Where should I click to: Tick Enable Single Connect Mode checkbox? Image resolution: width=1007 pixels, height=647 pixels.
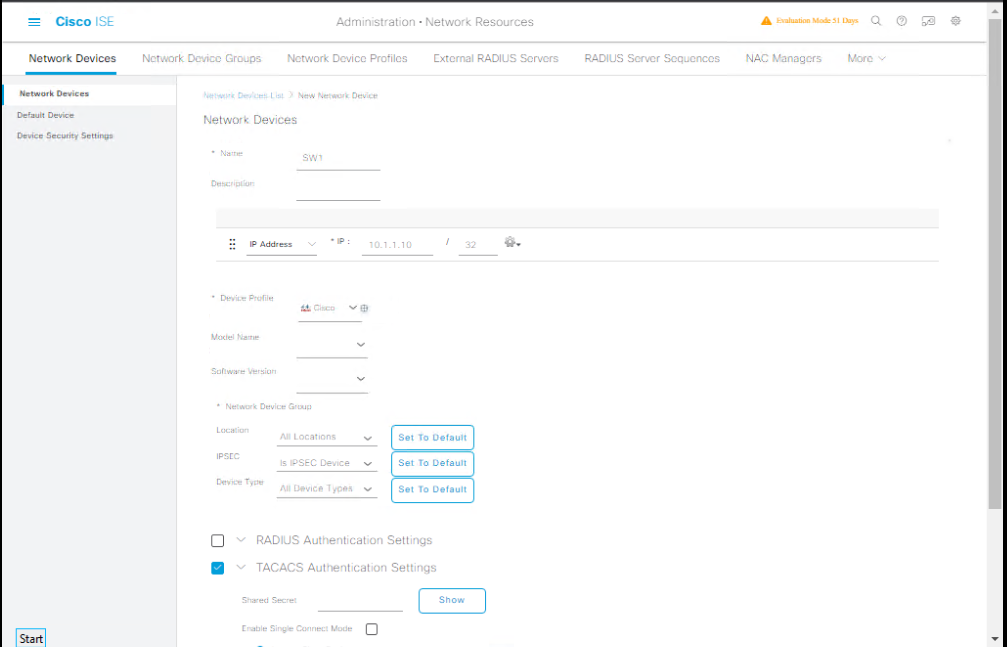point(371,629)
